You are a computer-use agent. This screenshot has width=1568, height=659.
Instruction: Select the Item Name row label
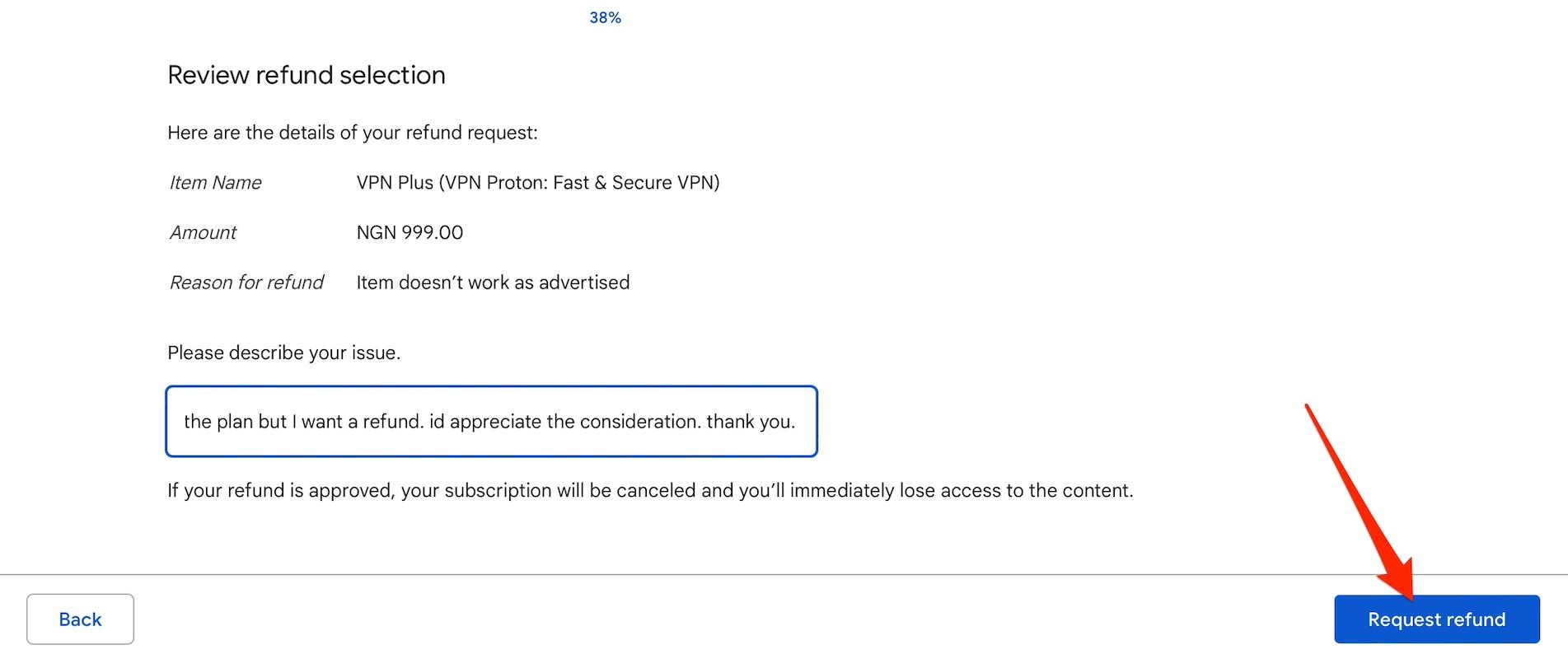click(215, 182)
